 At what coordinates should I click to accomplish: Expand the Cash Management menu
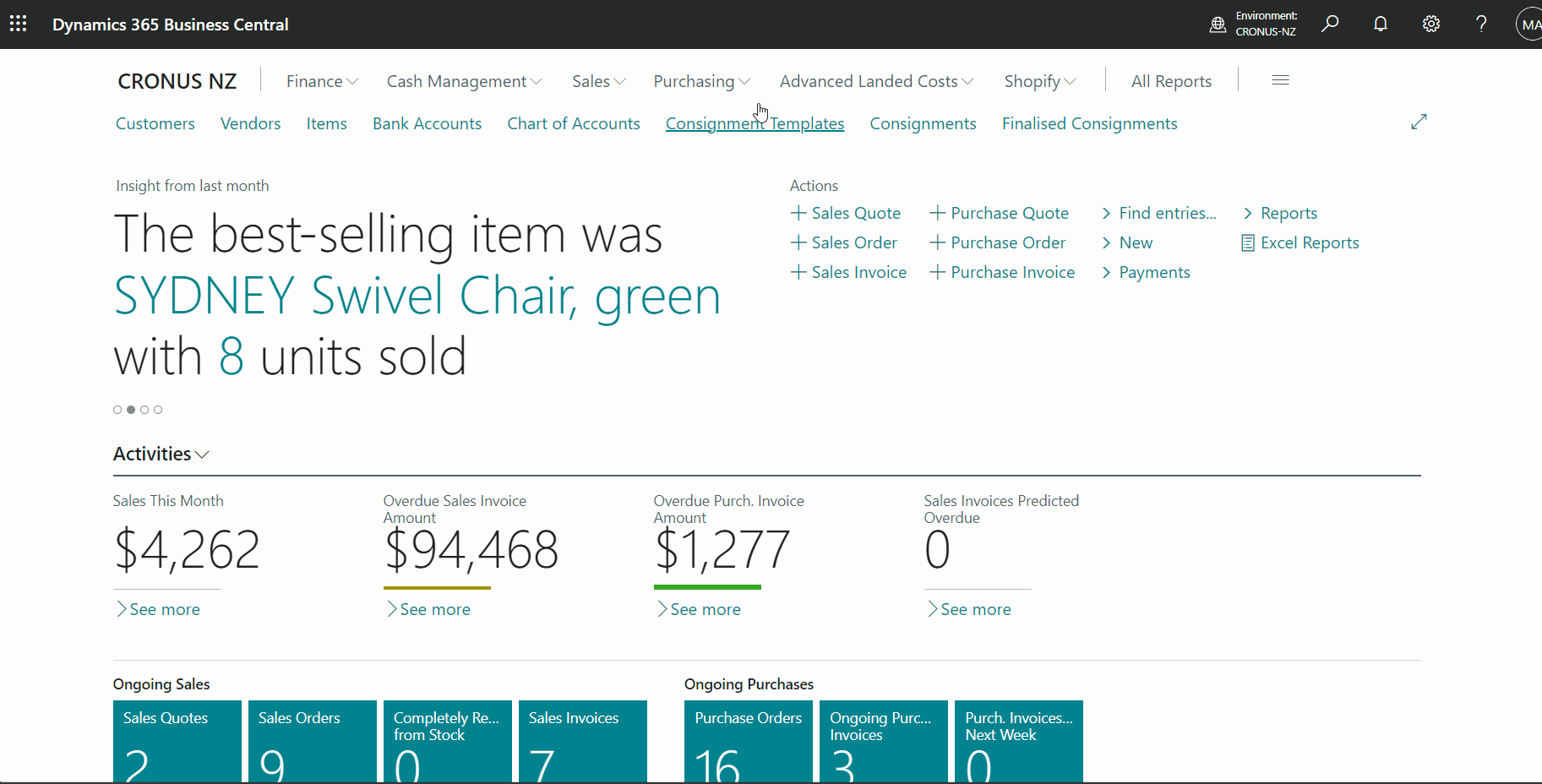coord(464,81)
